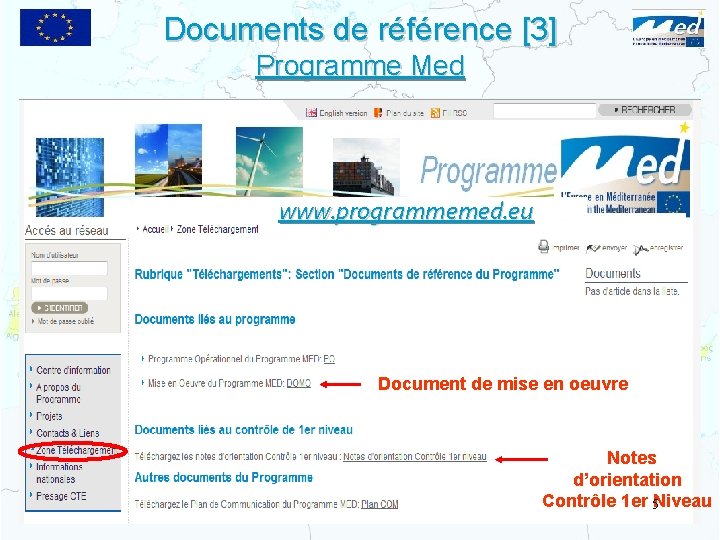The image size is (720, 540).
Task: Open the Plan COM link
Action: [x=380, y=504]
